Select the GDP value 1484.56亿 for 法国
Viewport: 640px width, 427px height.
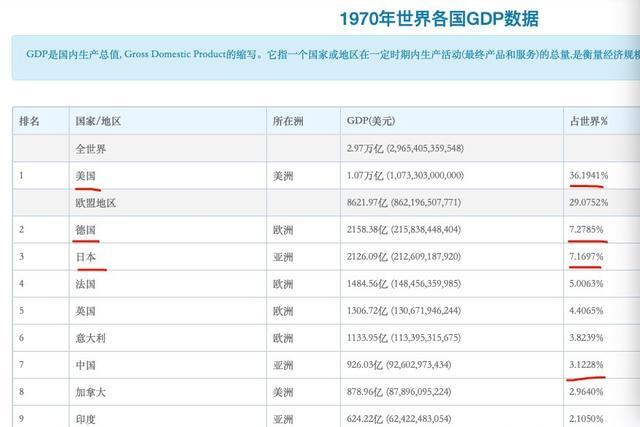[404, 283]
